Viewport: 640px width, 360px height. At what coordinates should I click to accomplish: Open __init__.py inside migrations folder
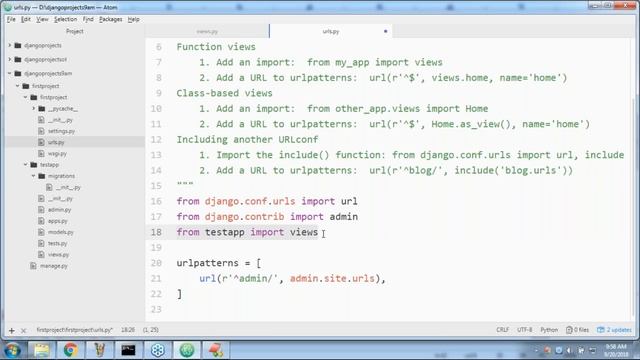[68, 187]
